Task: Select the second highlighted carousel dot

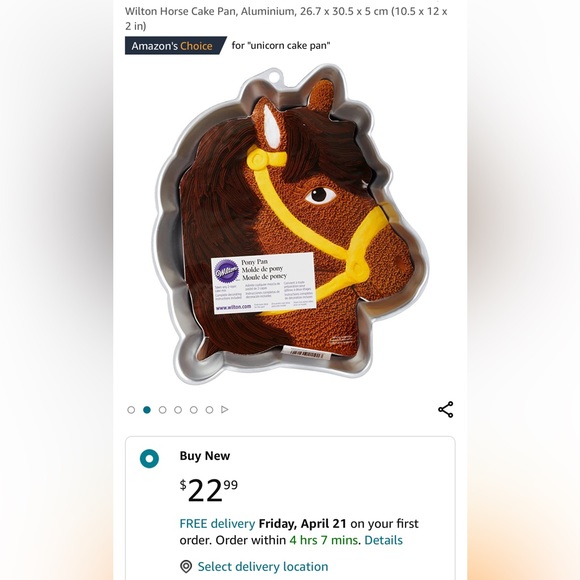Action: (147, 410)
